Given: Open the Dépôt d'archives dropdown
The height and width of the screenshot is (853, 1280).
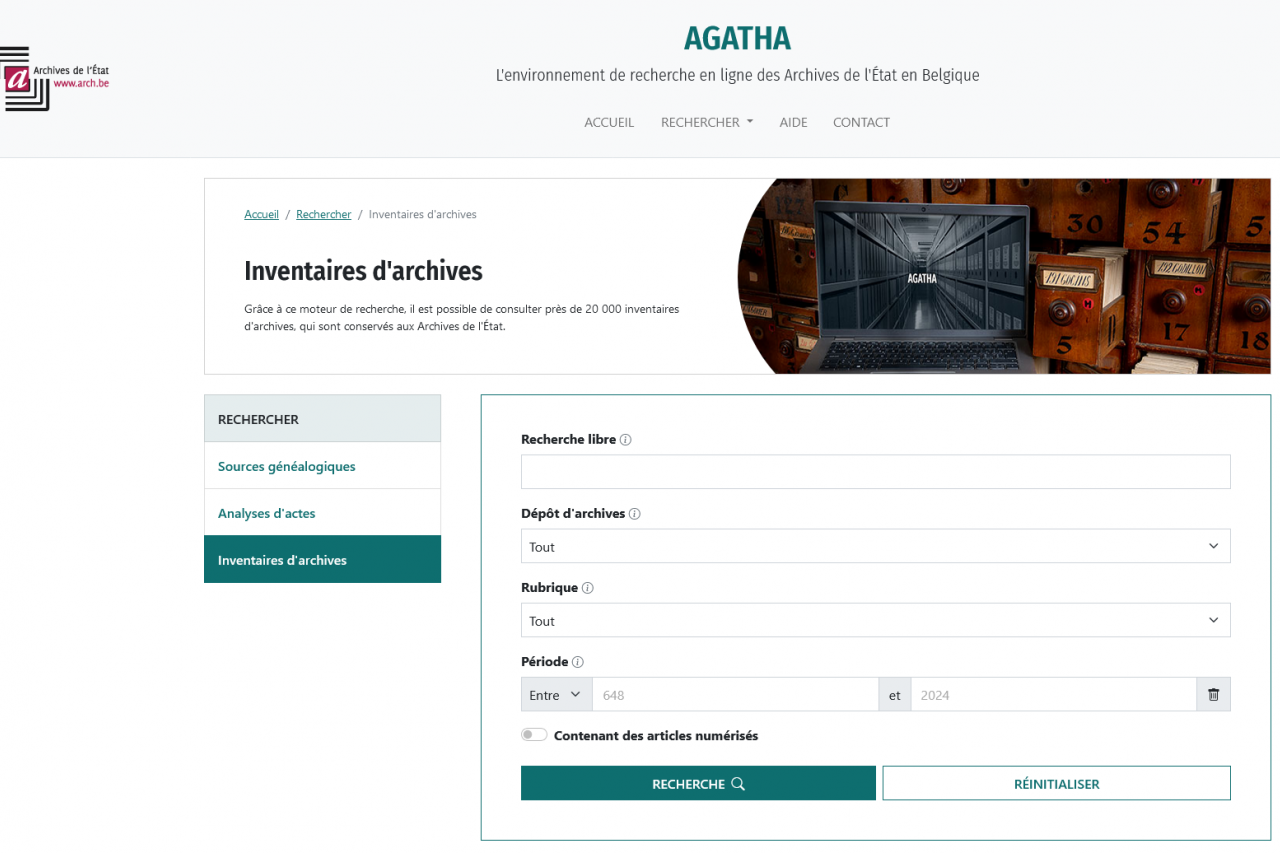Looking at the screenshot, I should click(x=875, y=547).
